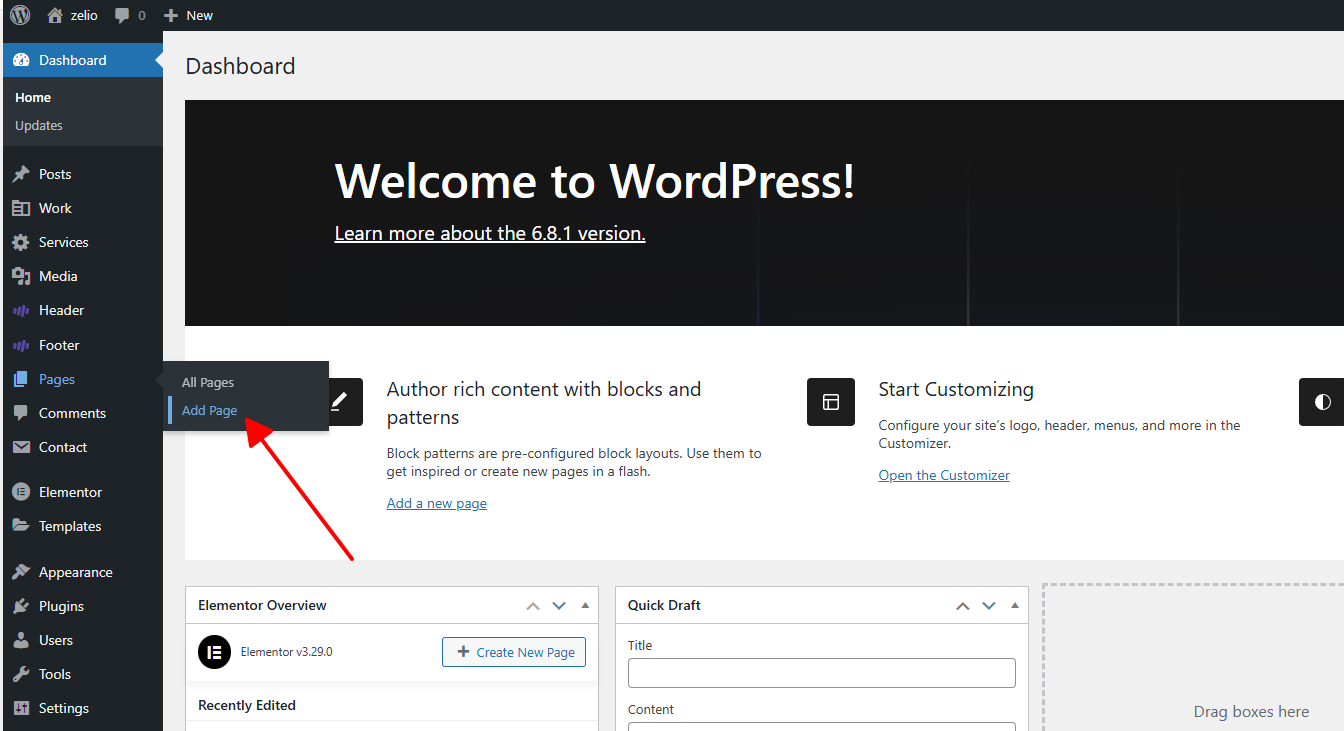Viewport: 1344px width, 731px height.
Task: Click the 'Recently Edited' heading
Action: coord(247,705)
